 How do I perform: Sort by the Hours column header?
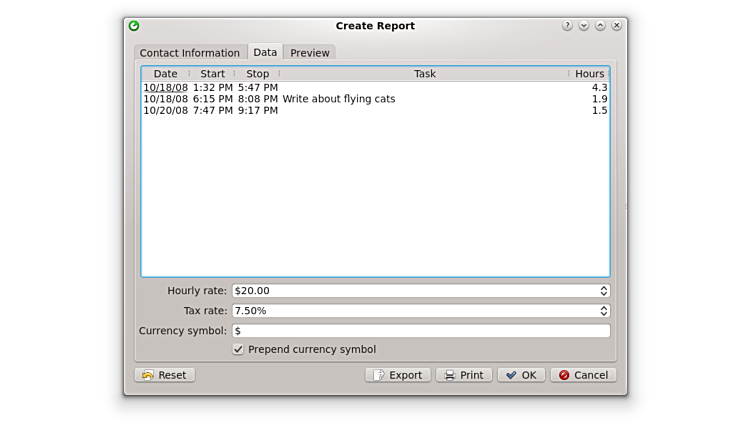tap(589, 74)
